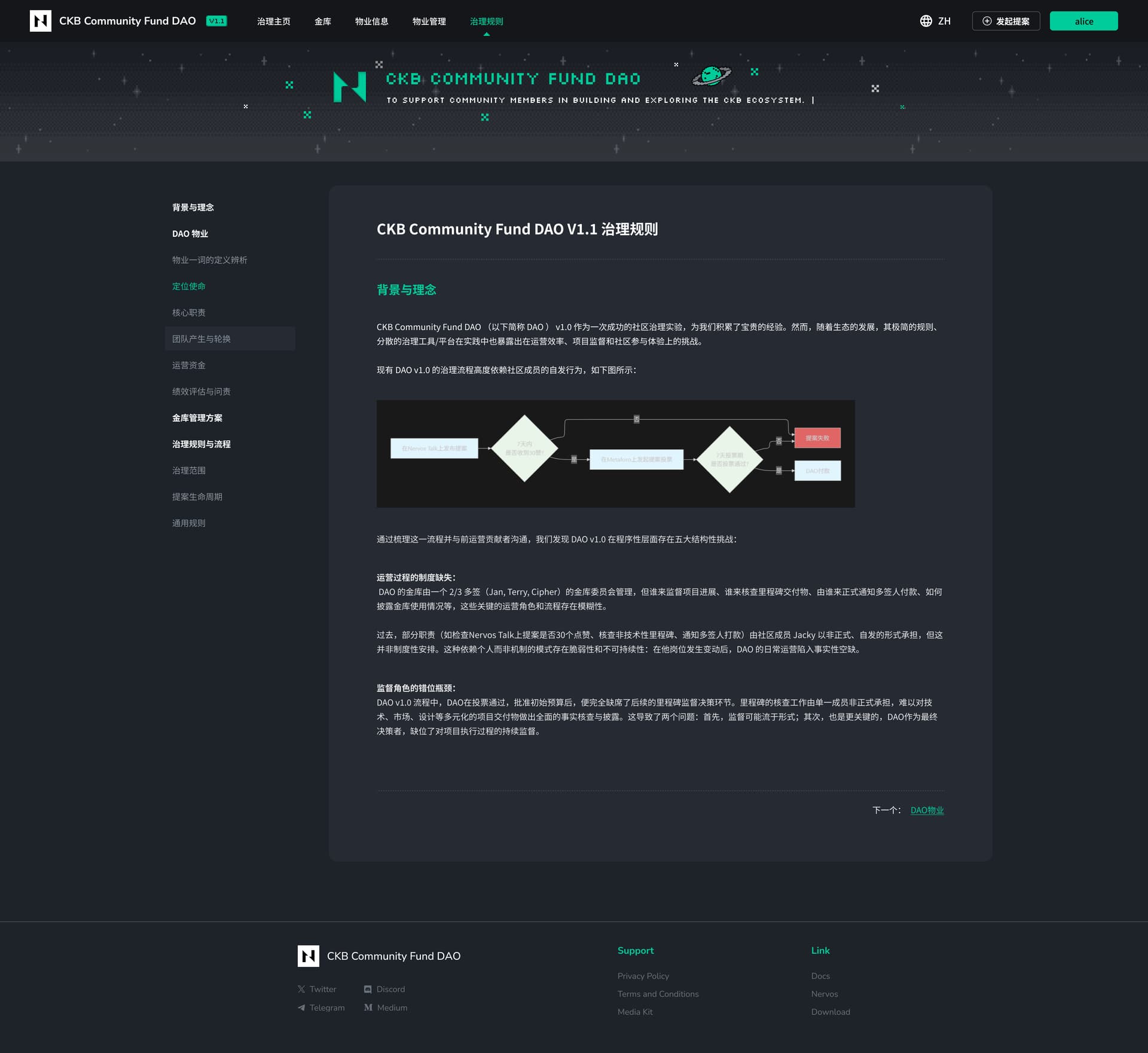Open the alice account menu

pos(1083,21)
